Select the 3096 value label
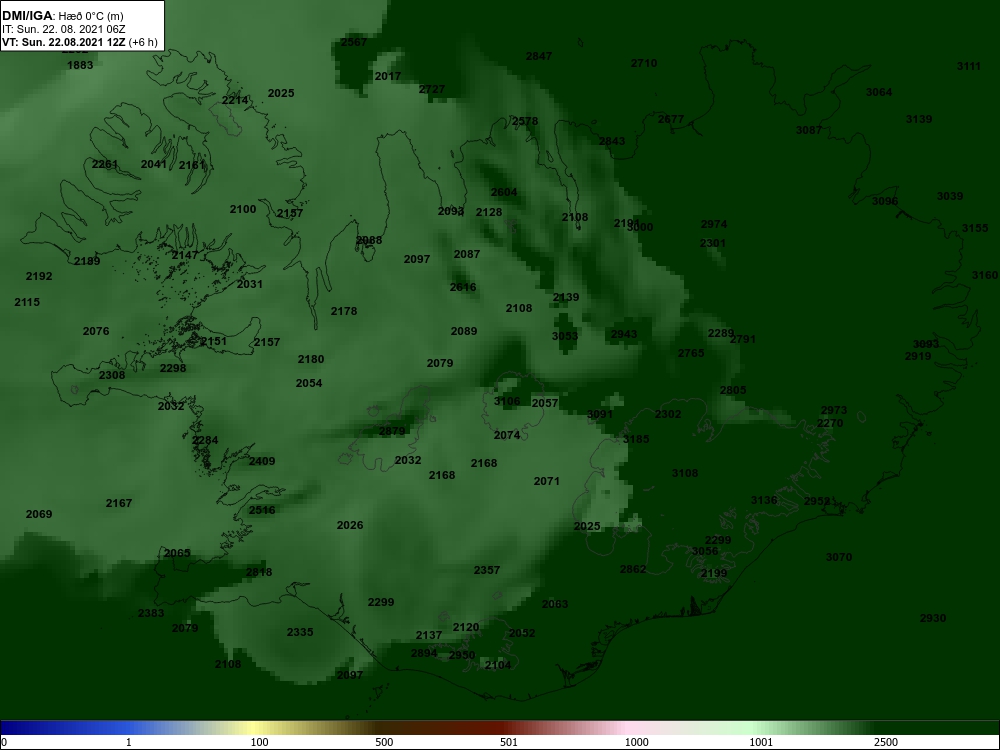 click(x=885, y=202)
